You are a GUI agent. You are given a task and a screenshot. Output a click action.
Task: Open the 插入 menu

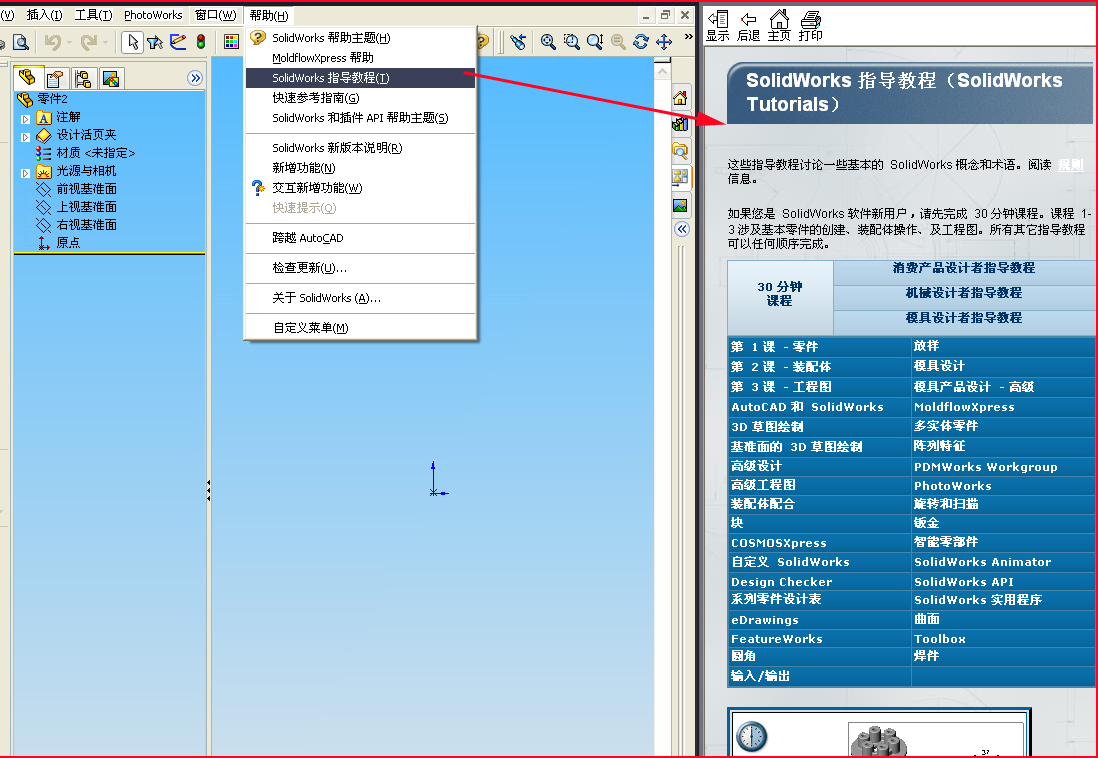pos(43,15)
